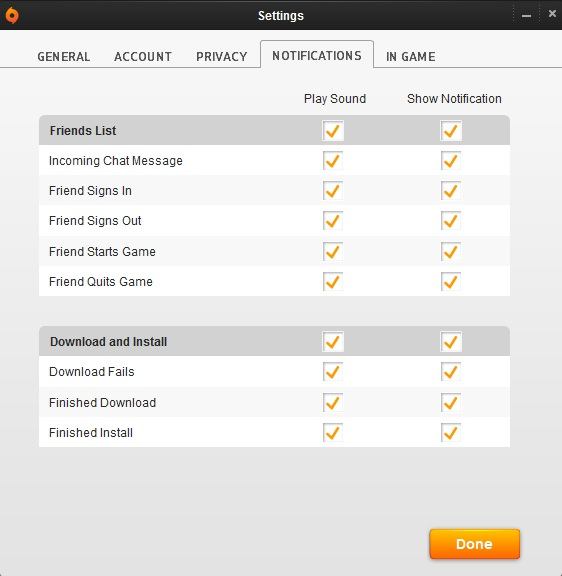Image resolution: width=562 pixels, height=576 pixels.
Task: Disable Show Notification for Friend Starts Game
Action: coord(451,252)
